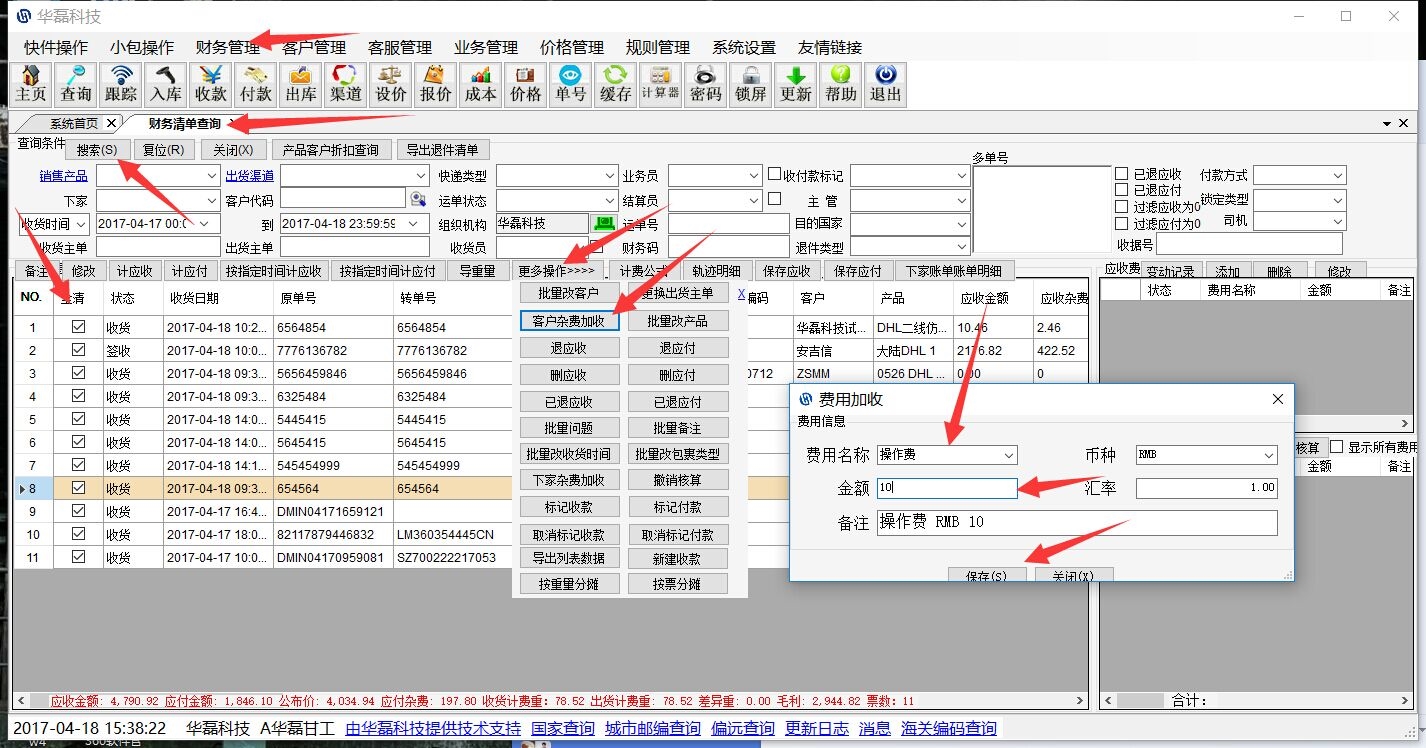Screen dimensions: 1426x748
Task: Open the 财务管理 menu
Action: 228,47
